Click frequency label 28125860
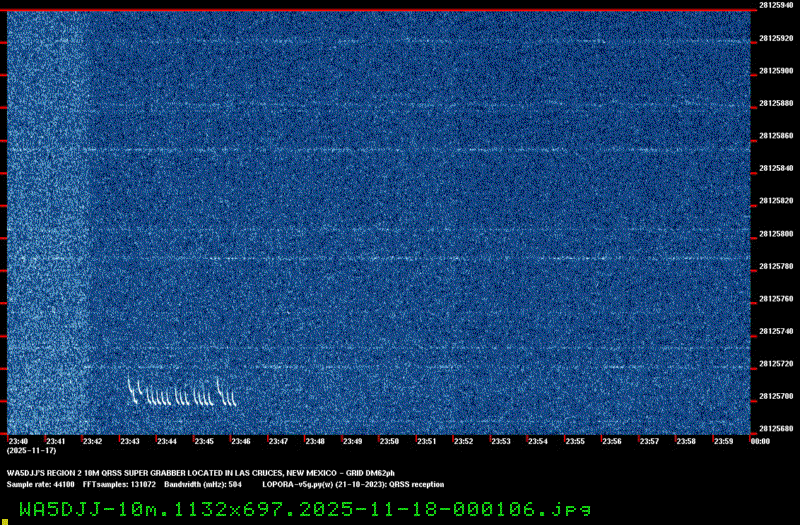Viewport: 800px width, 525px height. coord(776,136)
